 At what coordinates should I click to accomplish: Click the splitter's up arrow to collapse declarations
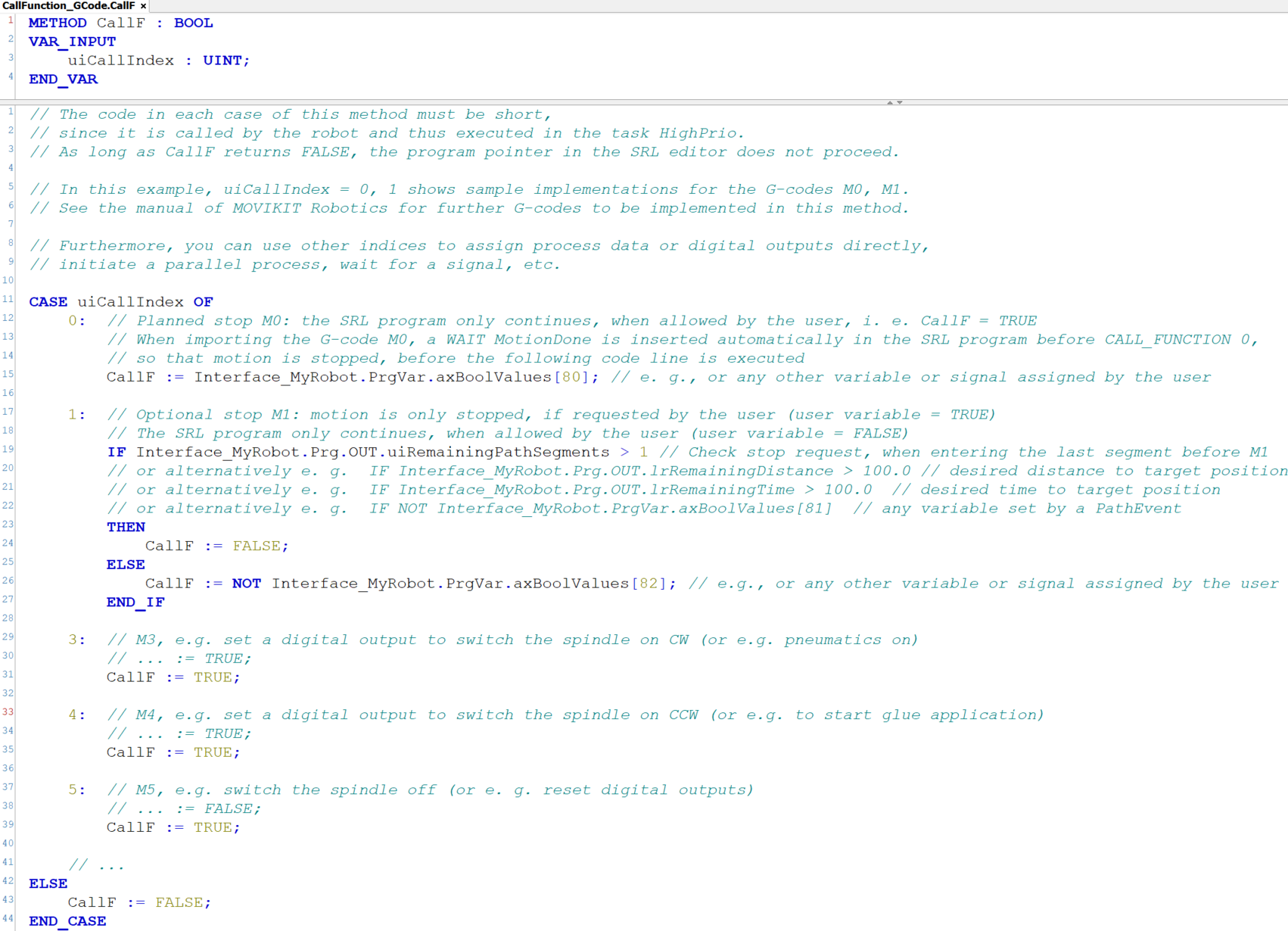click(x=890, y=102)
